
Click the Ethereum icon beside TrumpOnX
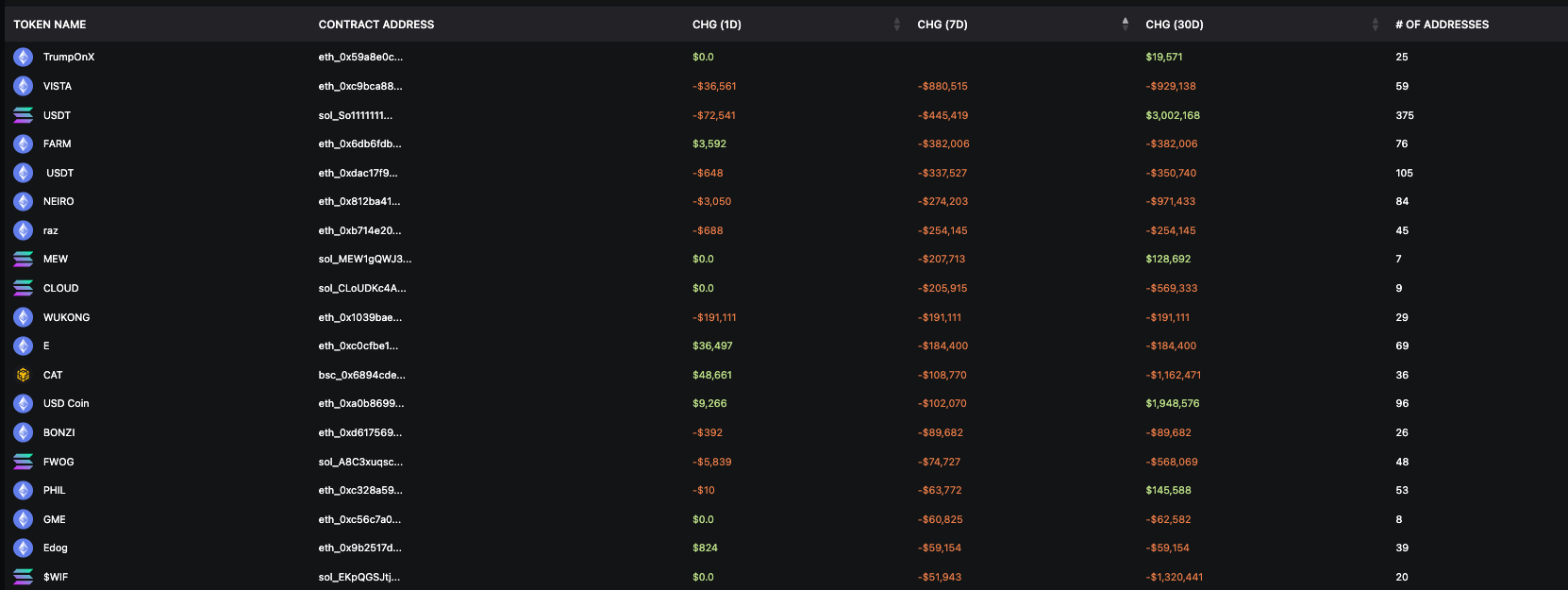24,58
